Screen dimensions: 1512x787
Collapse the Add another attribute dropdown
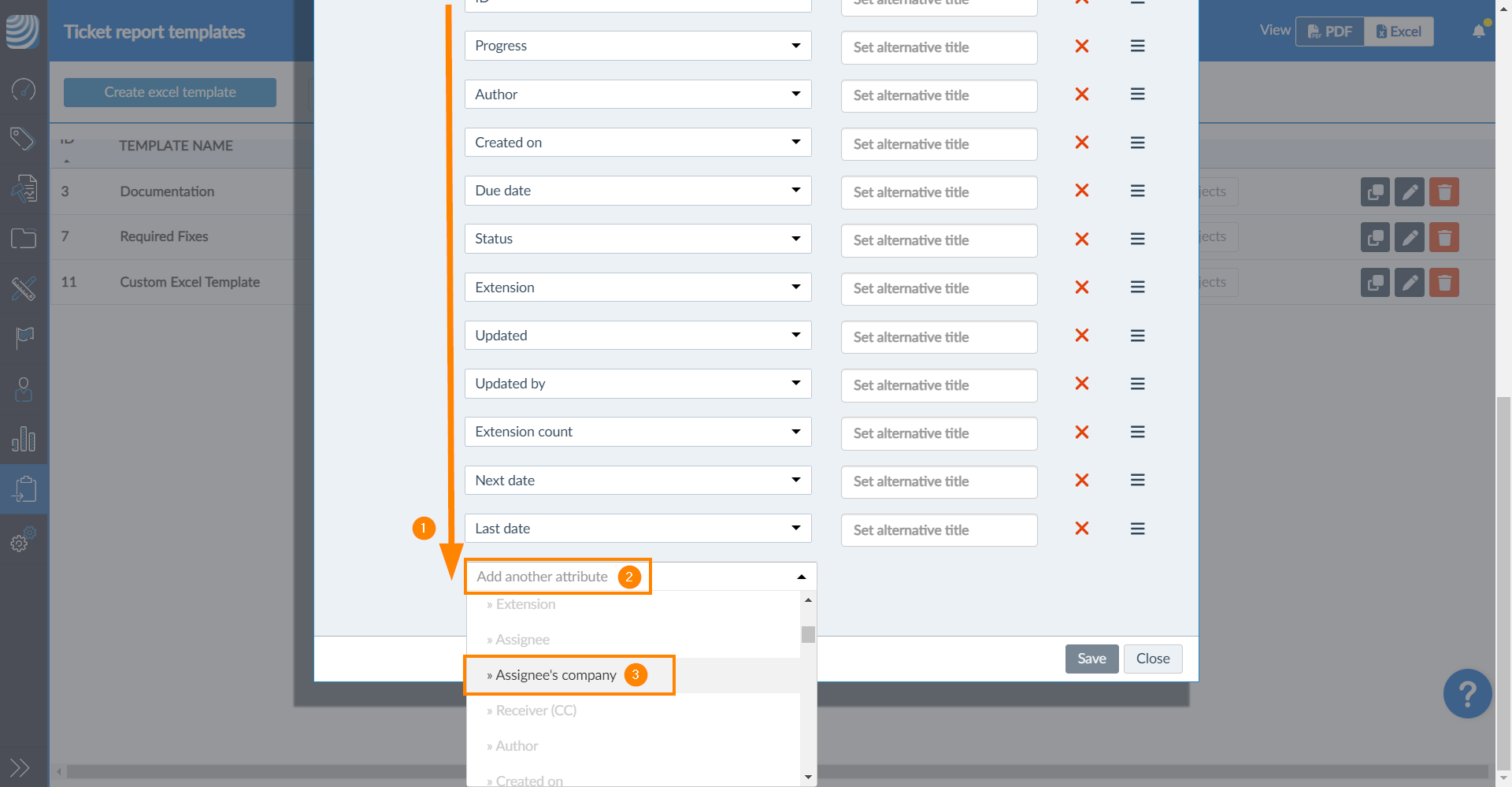(x=801, y=577)
